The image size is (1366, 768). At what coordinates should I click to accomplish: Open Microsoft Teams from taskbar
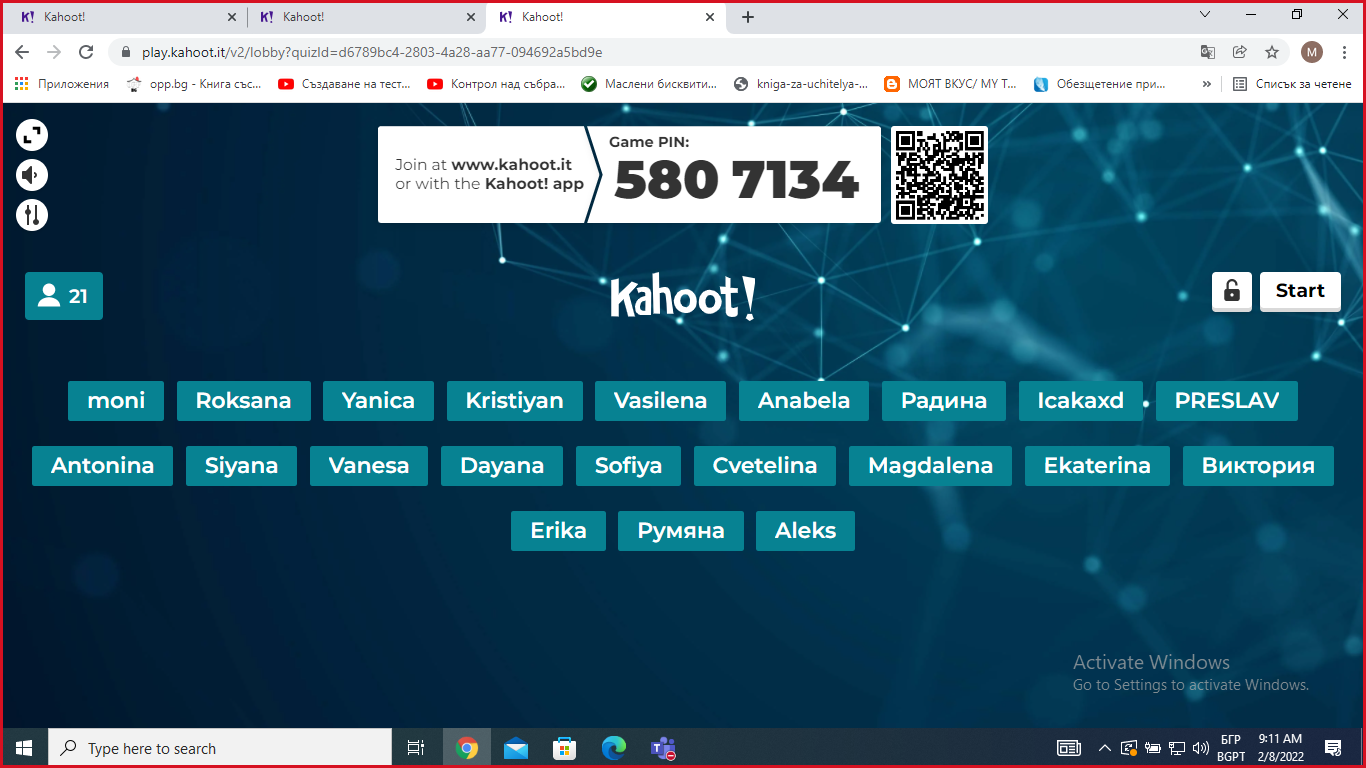(662, 748)
